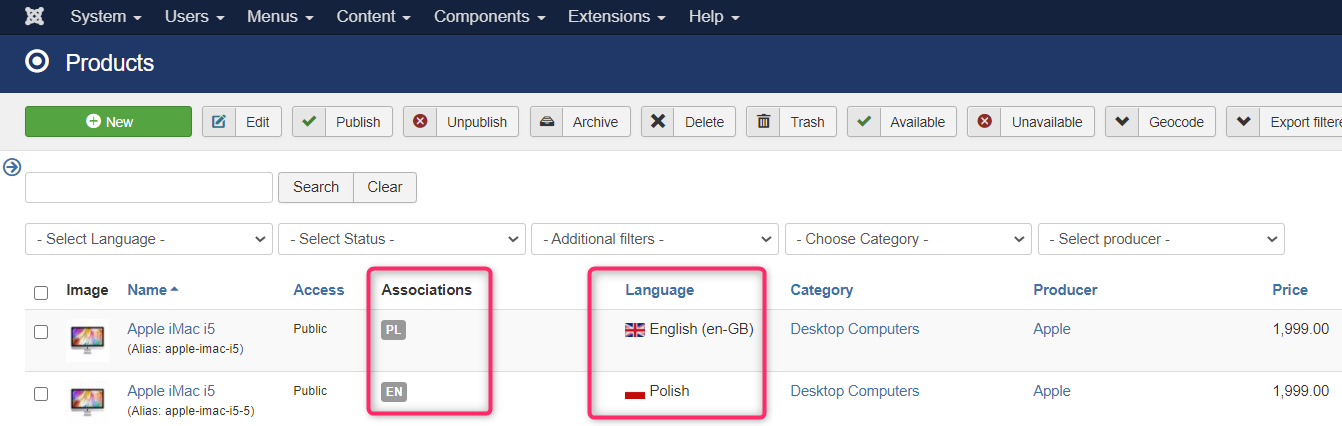The height and width of the screenshot is (426, 1342).
Task: Open the Menus menu
Action: 281,17
